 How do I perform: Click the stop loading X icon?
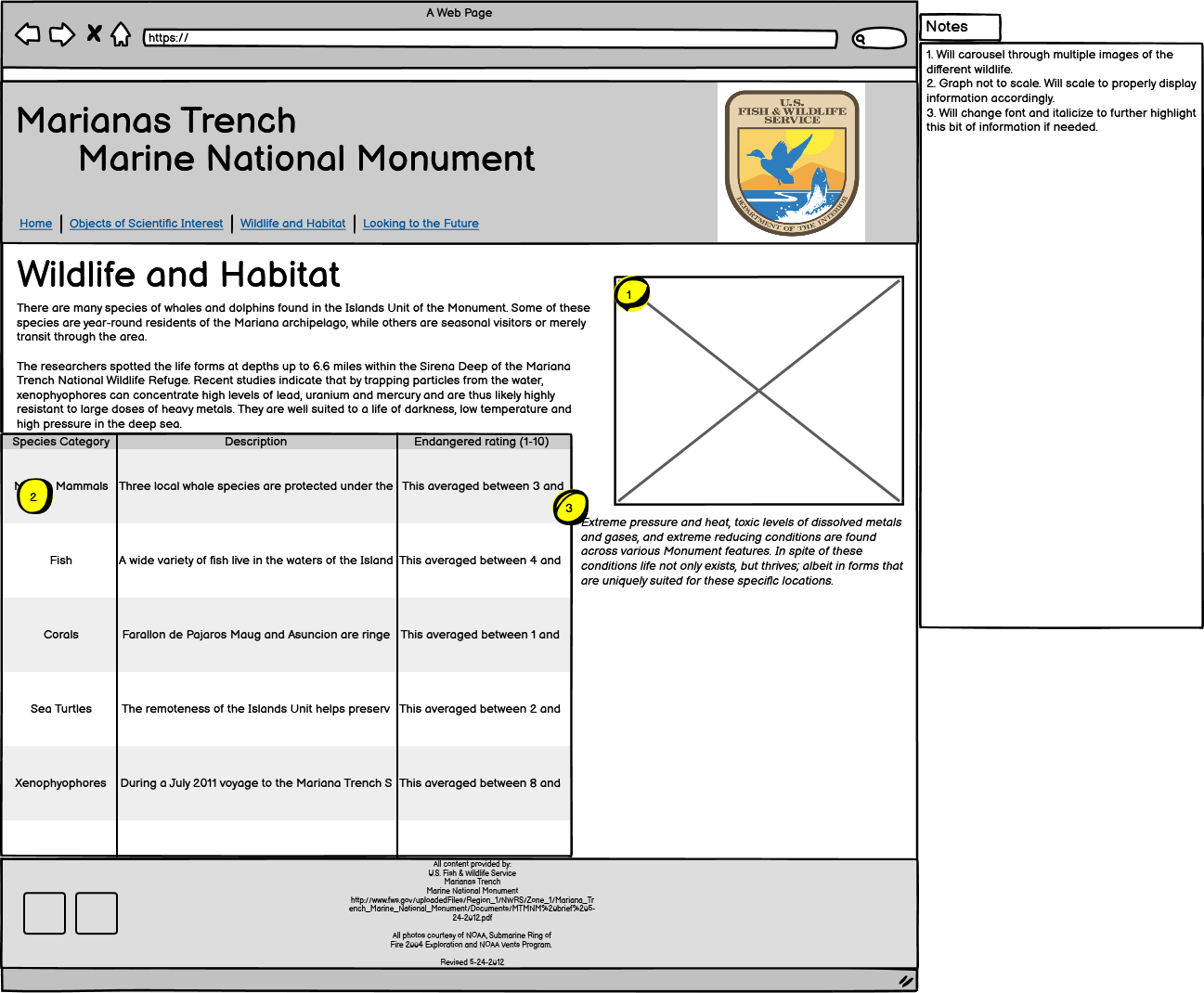92,33
